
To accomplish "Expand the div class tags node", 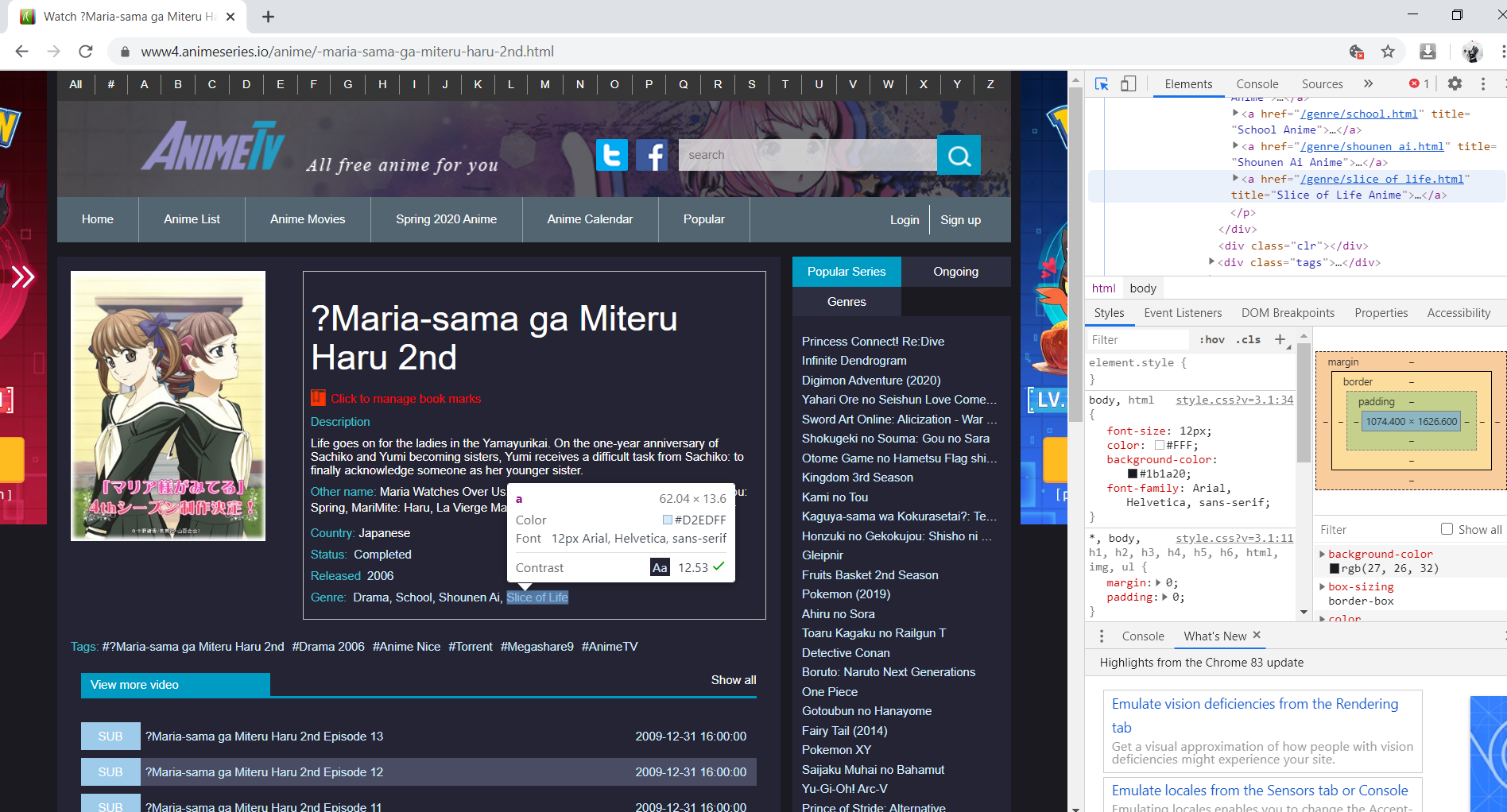I will click(x=1212, y=261).
